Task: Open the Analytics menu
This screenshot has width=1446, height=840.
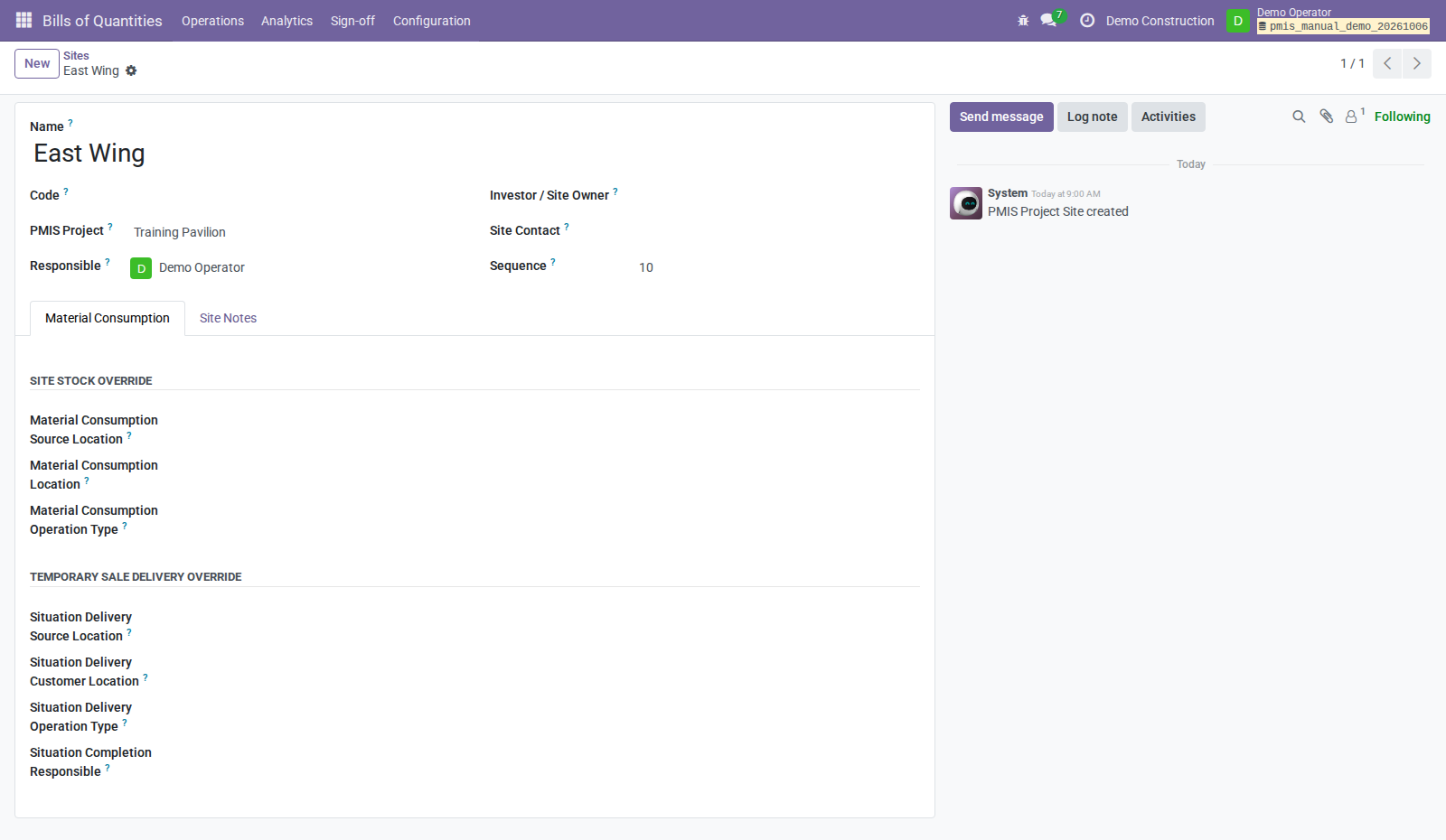Action: (286, 20)
